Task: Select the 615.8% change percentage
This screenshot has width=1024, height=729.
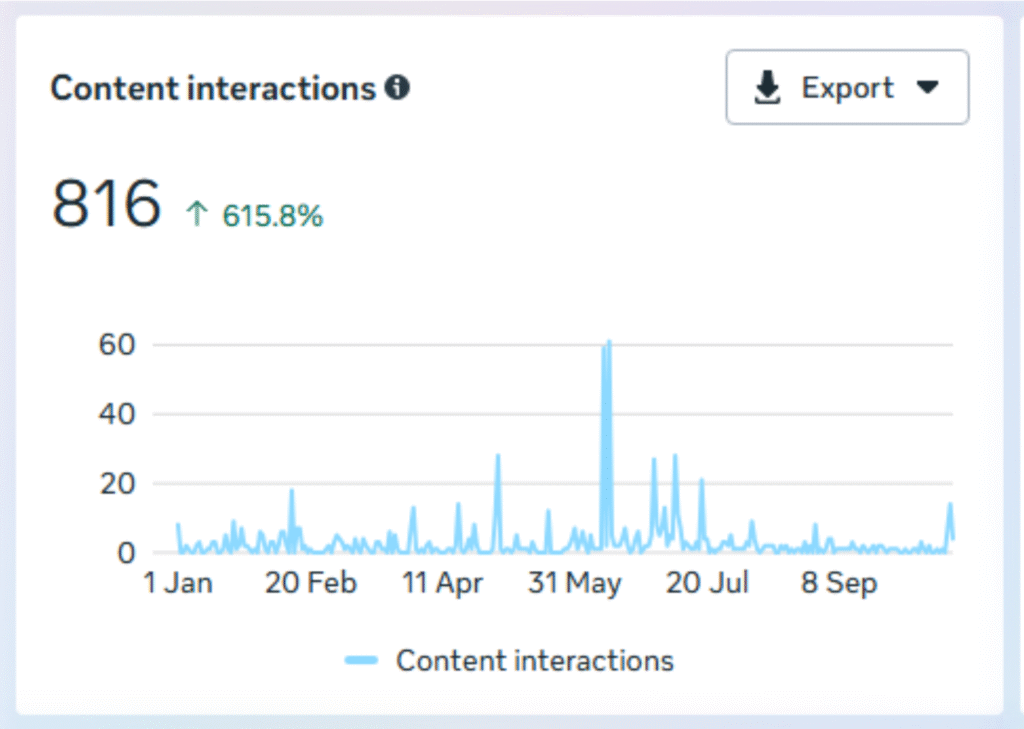Action: coord(273,216)
